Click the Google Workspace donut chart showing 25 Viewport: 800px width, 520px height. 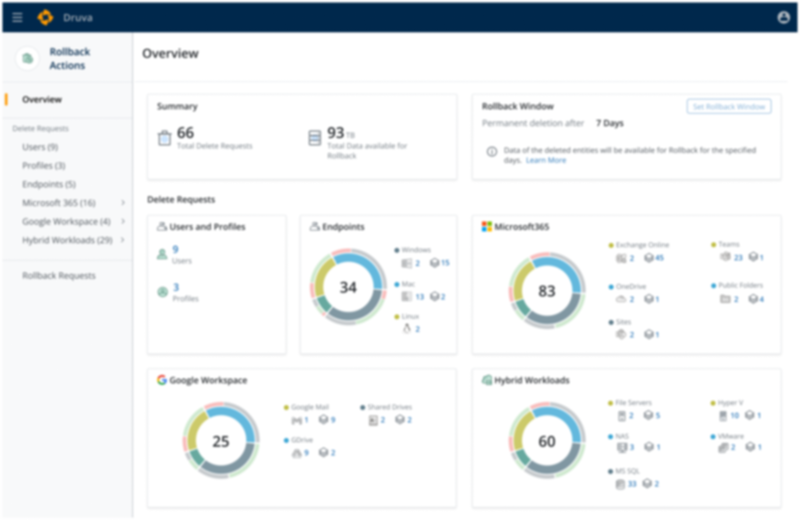click(221, 441)
